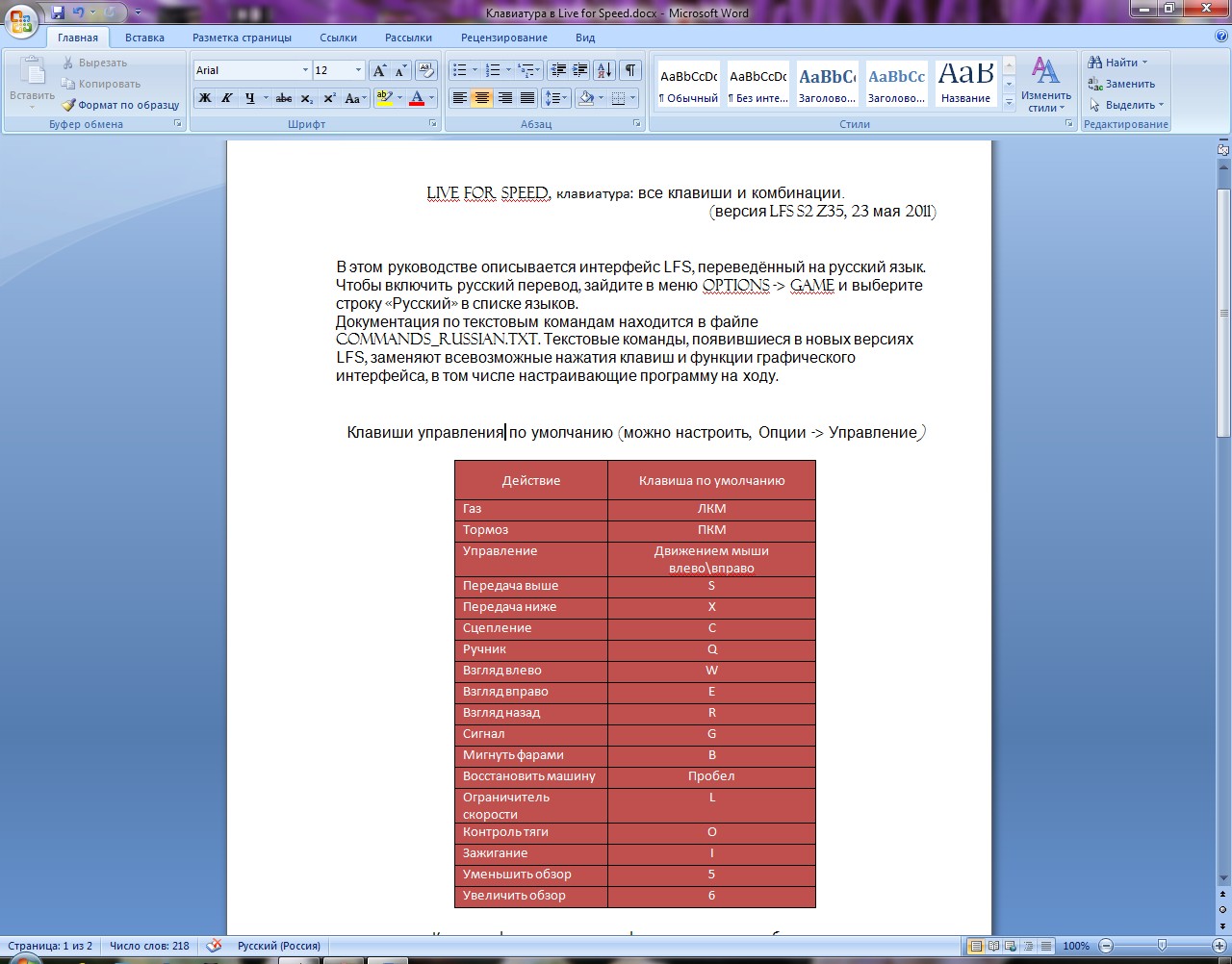Decrease font size with shrink font icon
This screenshot has height=964, width=1232.
(x=400, y=70)
